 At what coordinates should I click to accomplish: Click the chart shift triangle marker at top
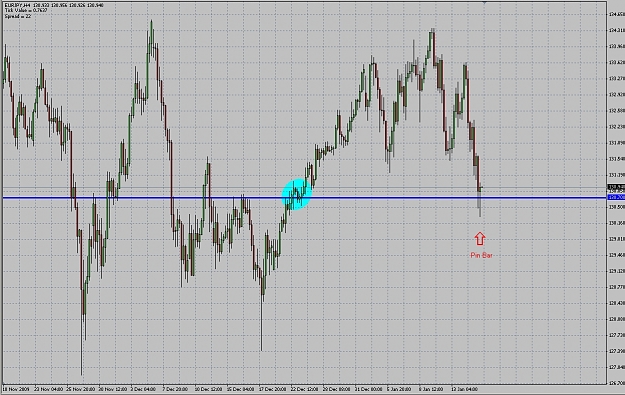[x=484, y=2]
